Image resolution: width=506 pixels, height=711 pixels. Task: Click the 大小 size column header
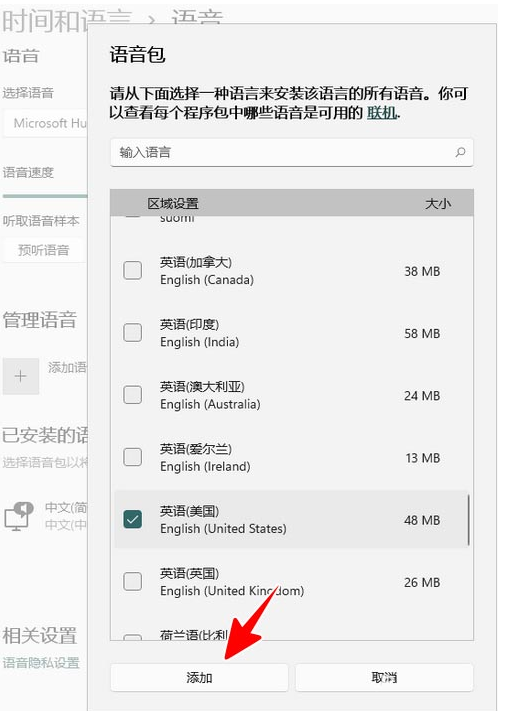438,203
